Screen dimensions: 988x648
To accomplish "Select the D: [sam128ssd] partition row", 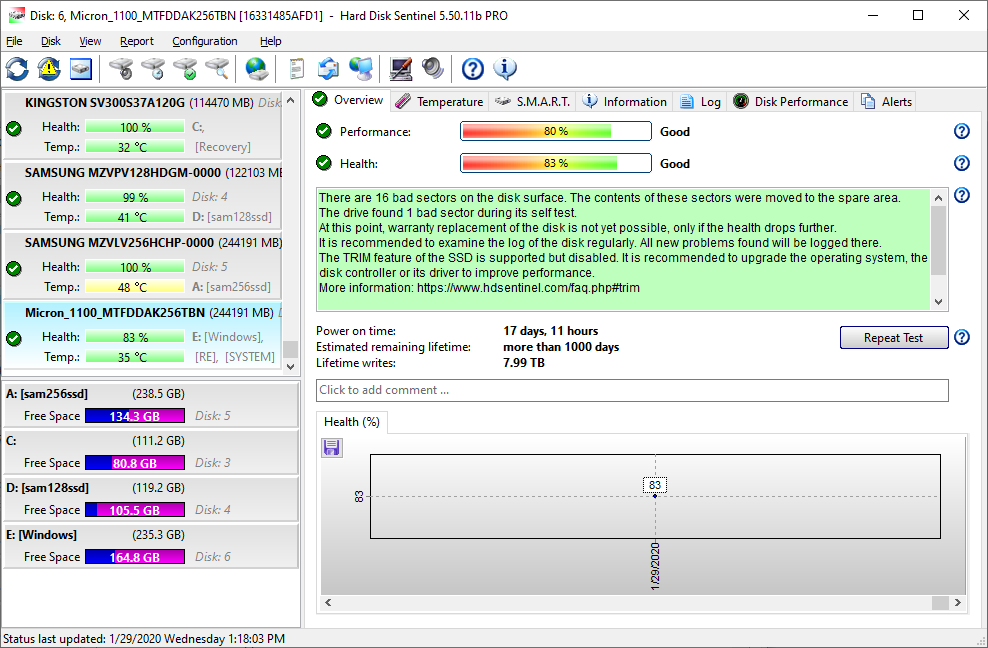I will pyautogui.click(x=151, y=499).
